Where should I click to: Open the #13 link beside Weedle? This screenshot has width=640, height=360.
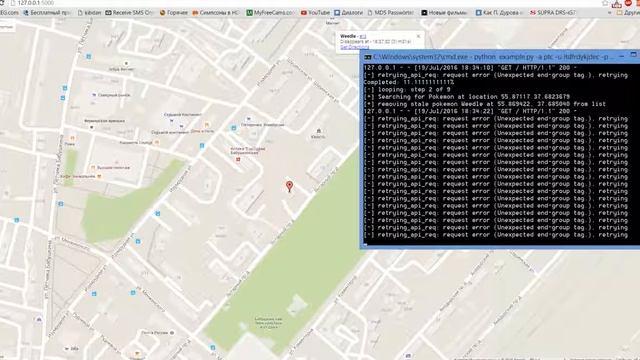click(x=363, y=36)
